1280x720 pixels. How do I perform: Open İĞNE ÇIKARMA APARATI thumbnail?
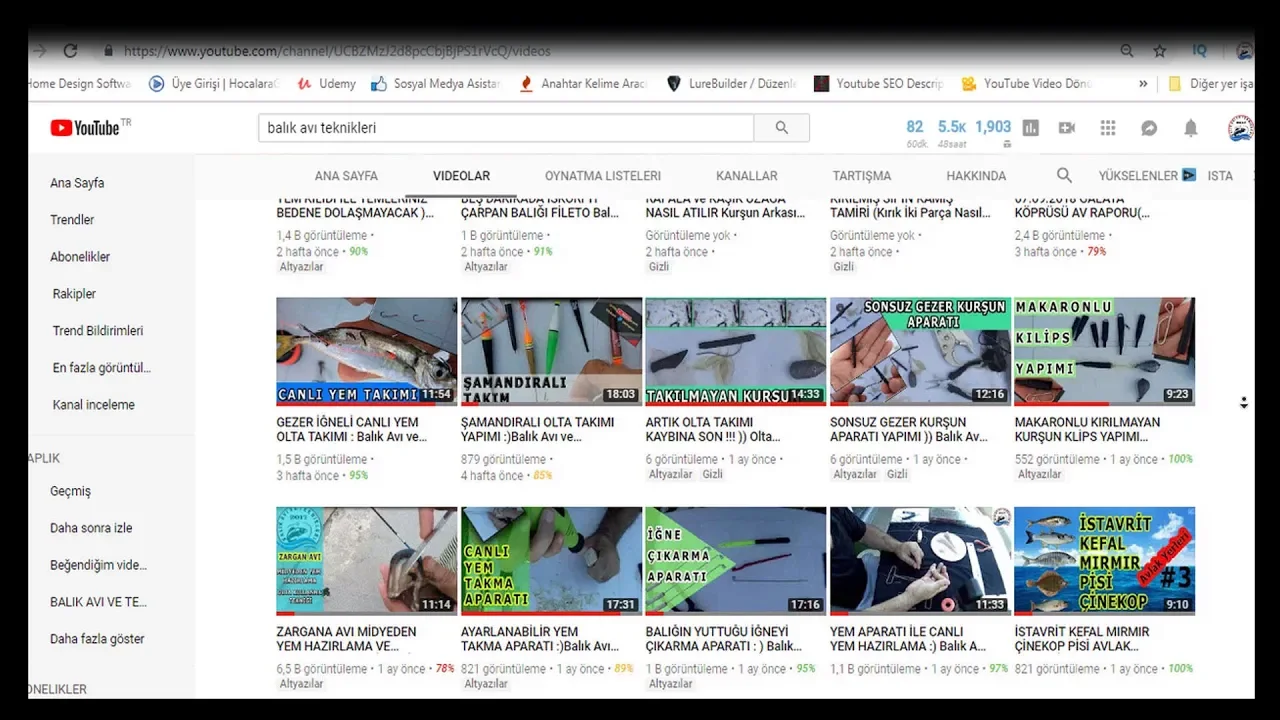pos(736,561)
